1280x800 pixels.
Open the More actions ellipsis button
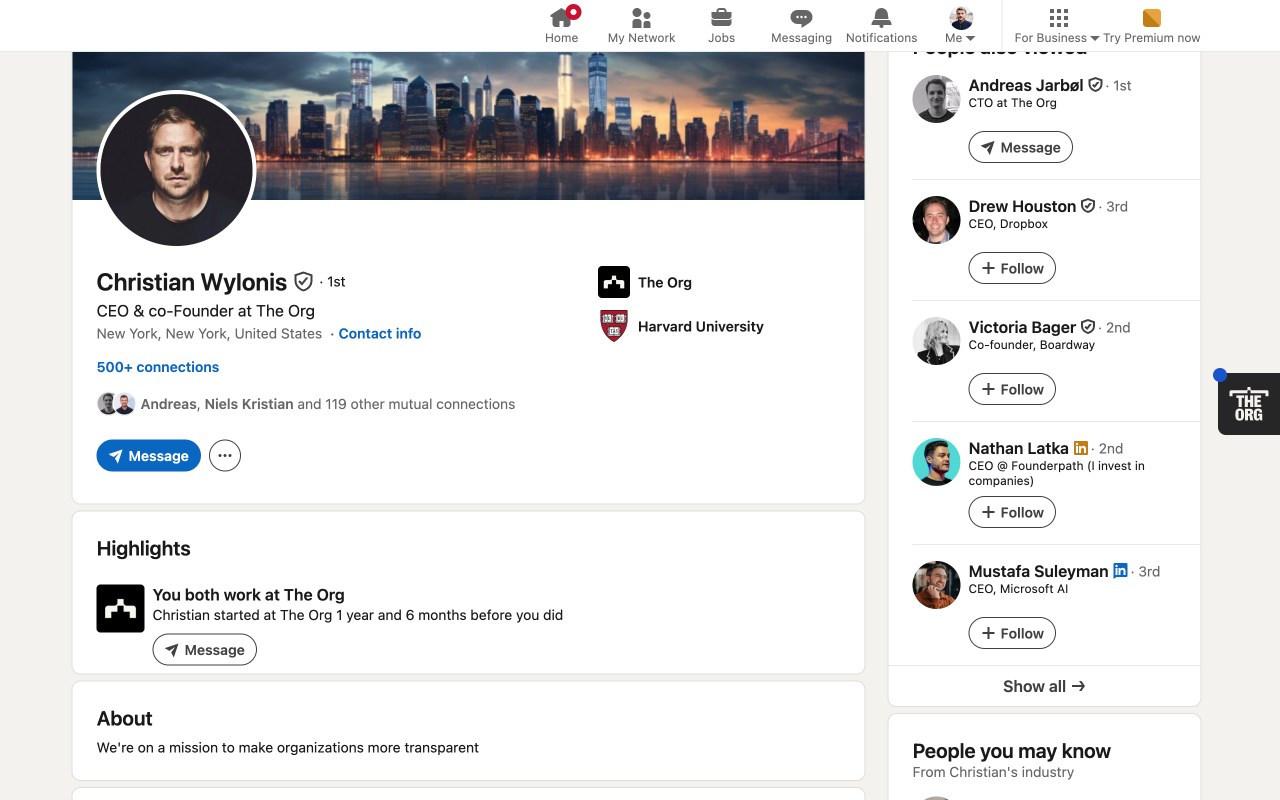tap(225, 456)
